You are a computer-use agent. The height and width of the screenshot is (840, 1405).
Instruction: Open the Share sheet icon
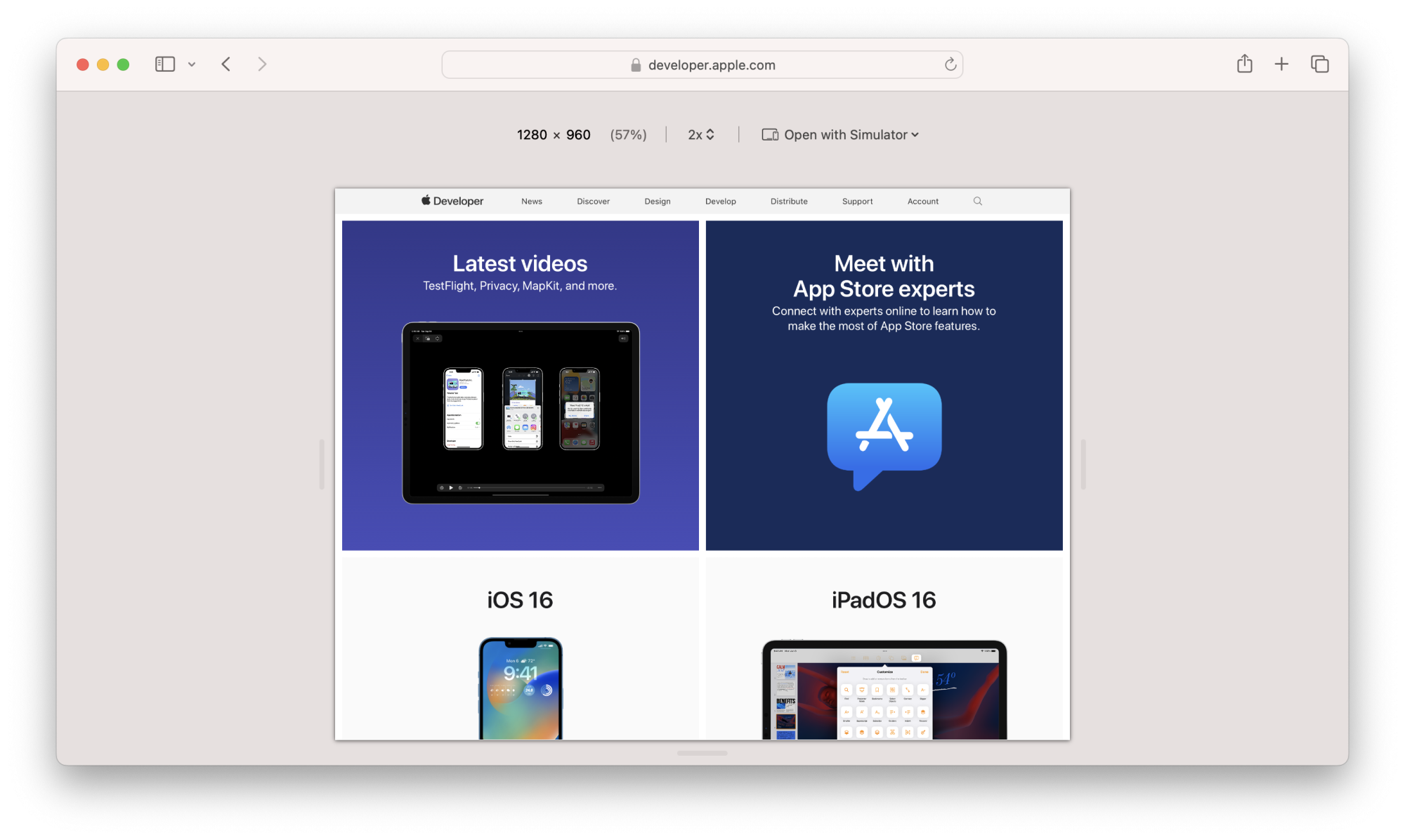tap(1244, 64)
